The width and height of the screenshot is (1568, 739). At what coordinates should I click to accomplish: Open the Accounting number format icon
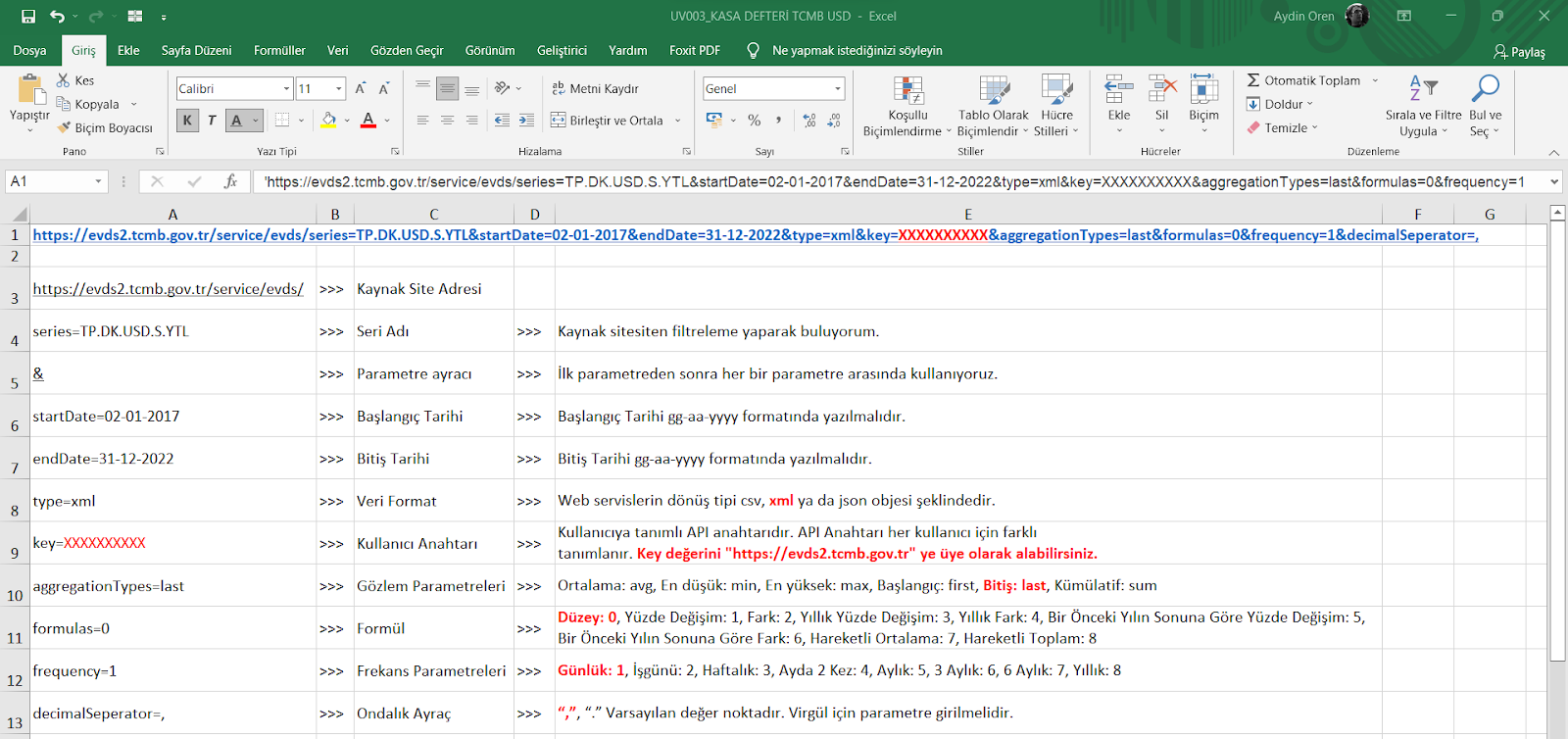click(x=714, y=120)
